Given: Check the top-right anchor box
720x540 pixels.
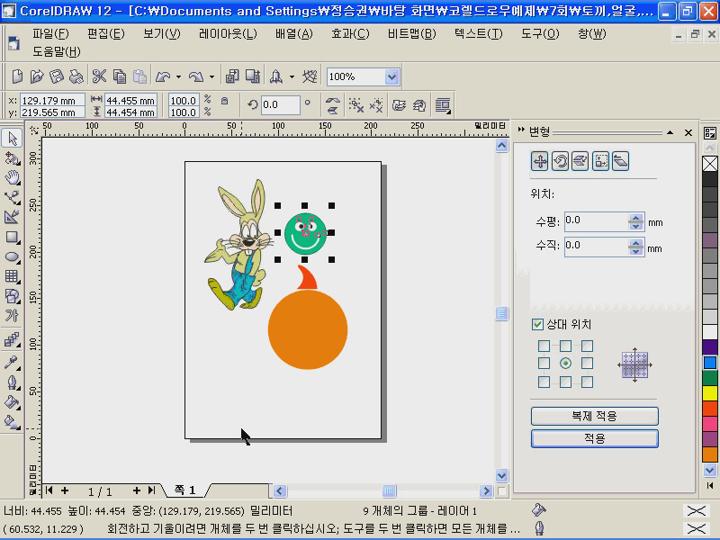Looking at the screenshot, I should tap(587, 346).
